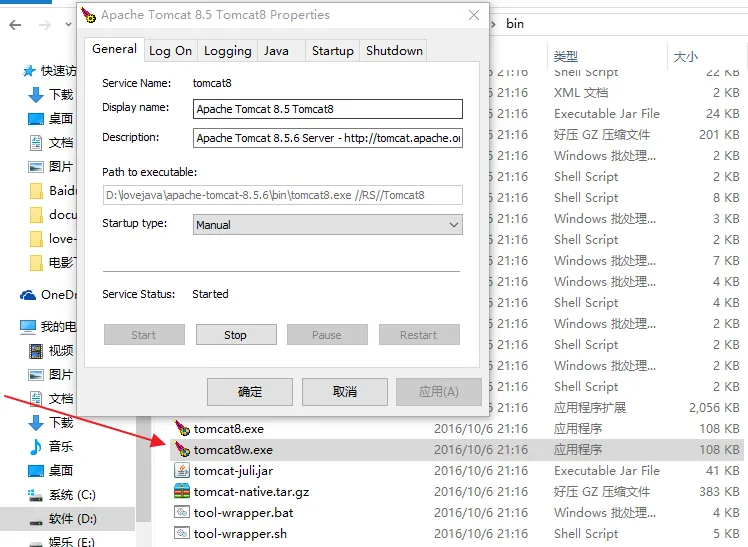This screenshot has width=748, height=547.
Task: Click the Display name input field
Action: 328,109
